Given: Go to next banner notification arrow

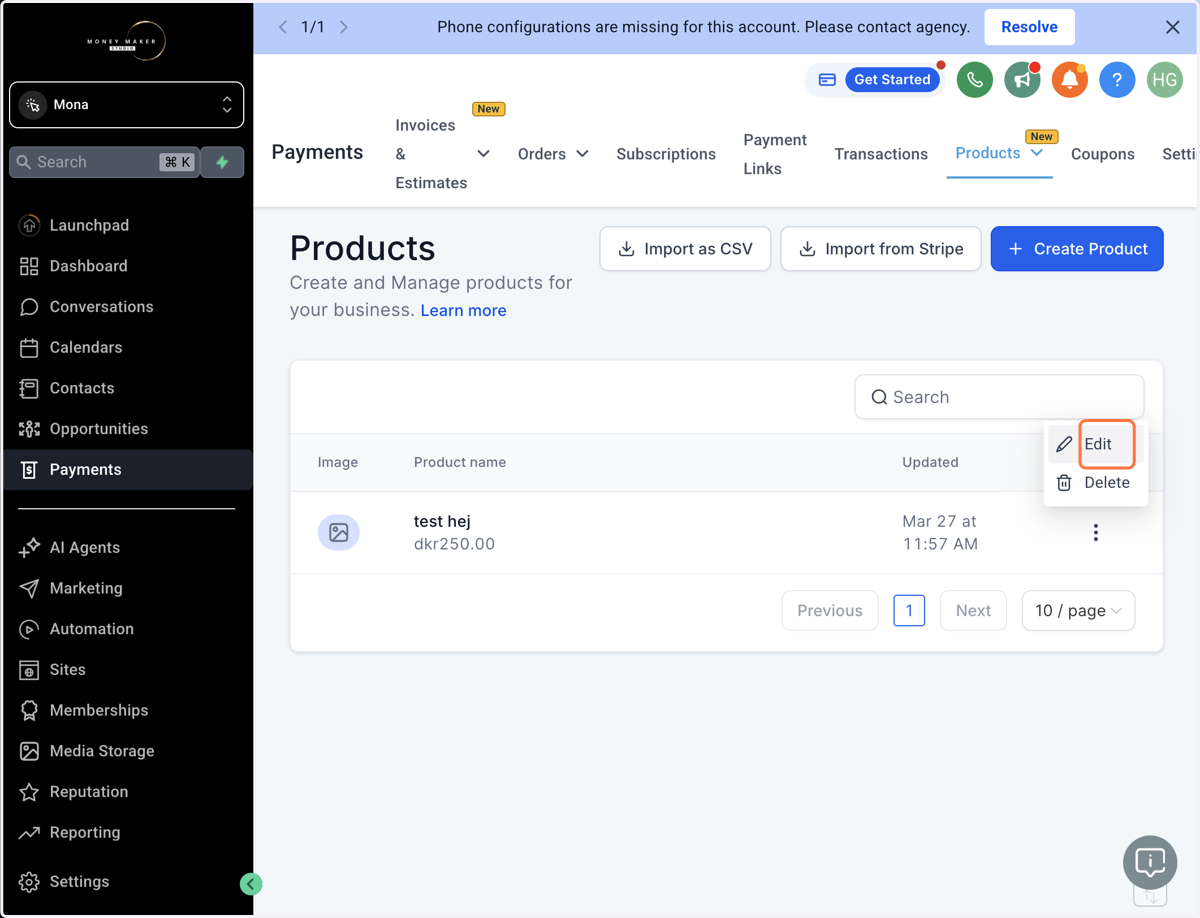Looking at the screenshot, I should tap(344, 27).
